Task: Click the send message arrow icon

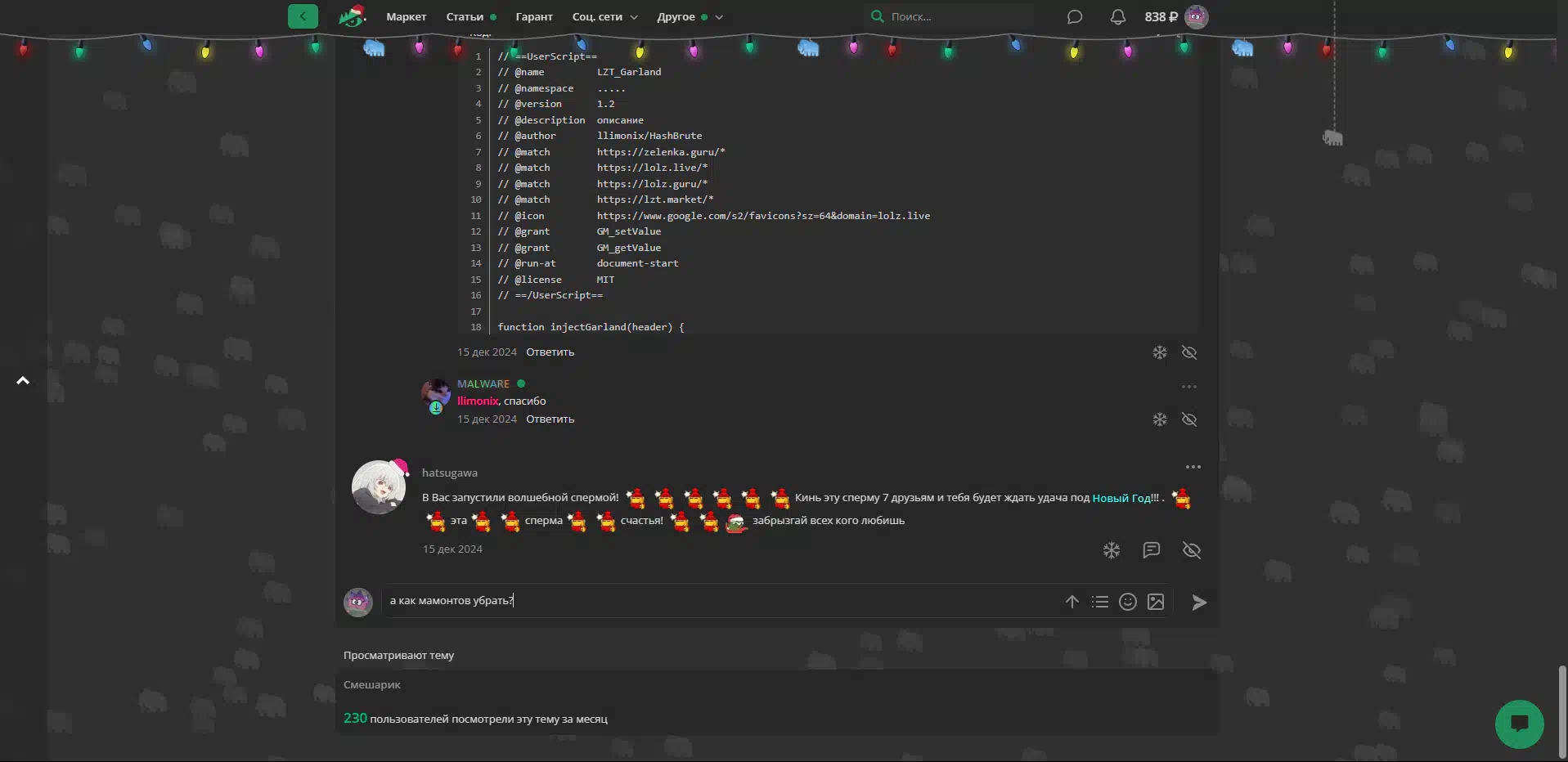Action: point(1198,603)
